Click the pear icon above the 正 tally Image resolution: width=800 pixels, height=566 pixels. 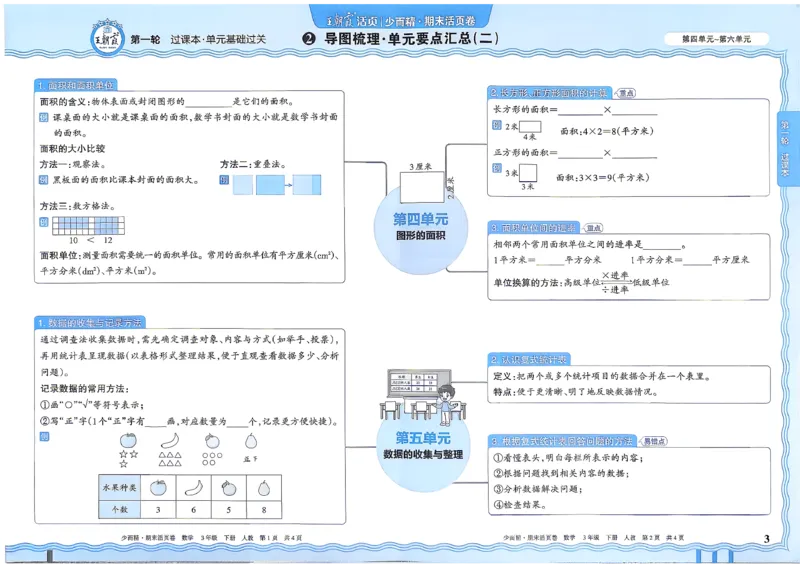251,440
